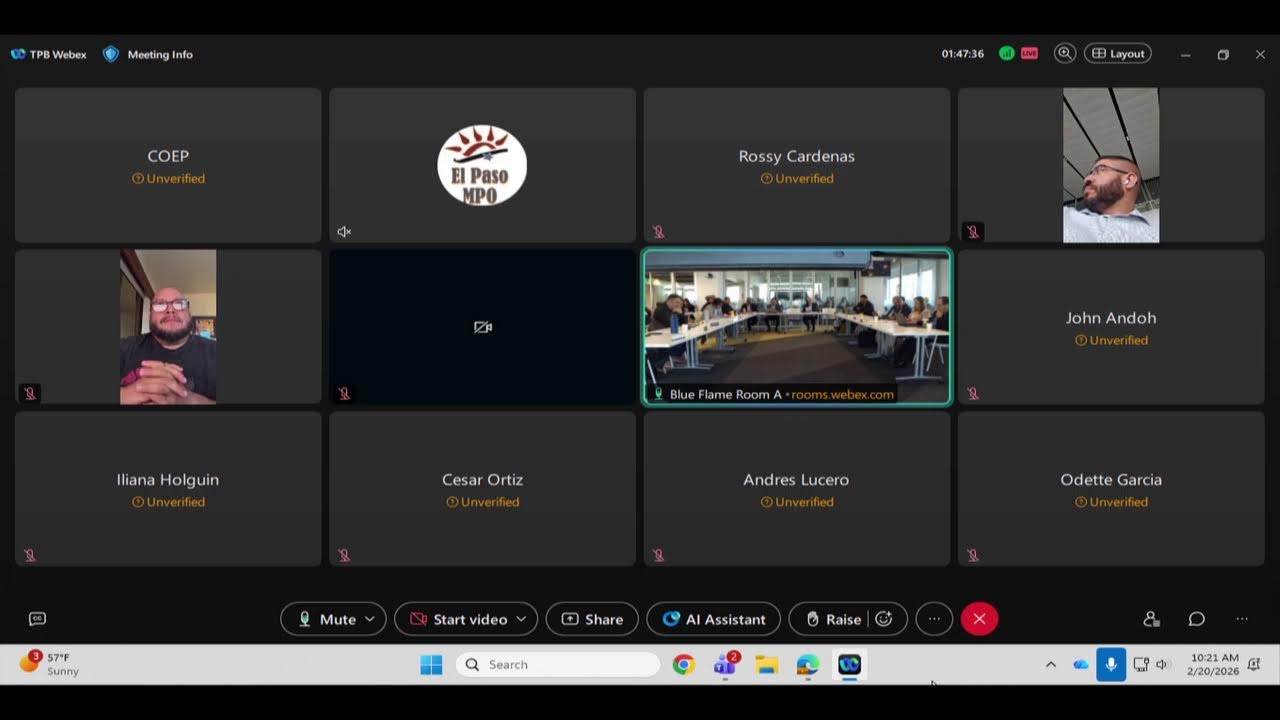Click the LIVE streaming indicator
This screenshot has height=720, width=1280.
pos(1029,54)
